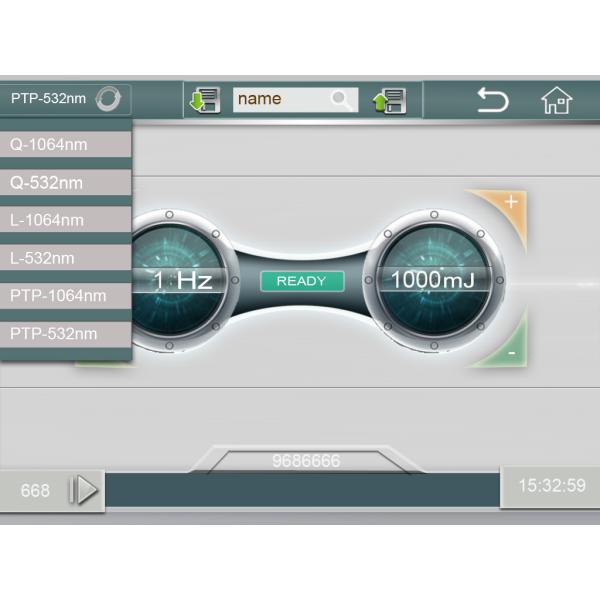Decrease energy with the green minus button

(x=510, y=353)
